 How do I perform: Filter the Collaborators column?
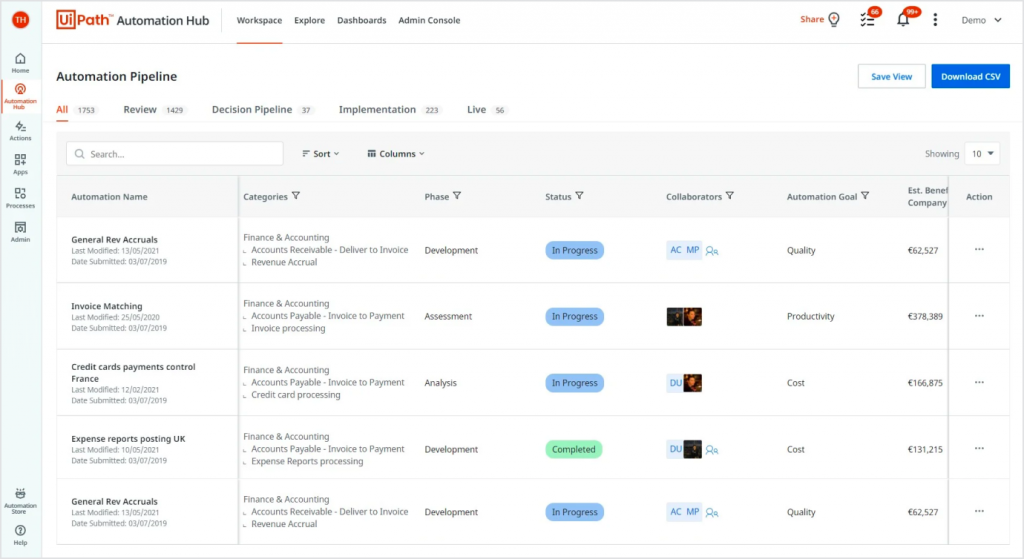coord(730,196)
